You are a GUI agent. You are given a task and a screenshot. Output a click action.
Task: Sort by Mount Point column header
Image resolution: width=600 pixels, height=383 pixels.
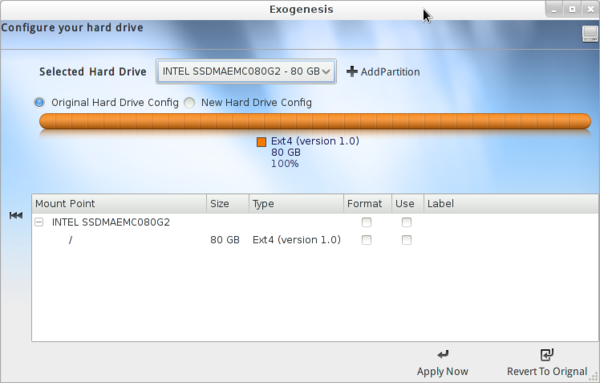click(119, 204)
